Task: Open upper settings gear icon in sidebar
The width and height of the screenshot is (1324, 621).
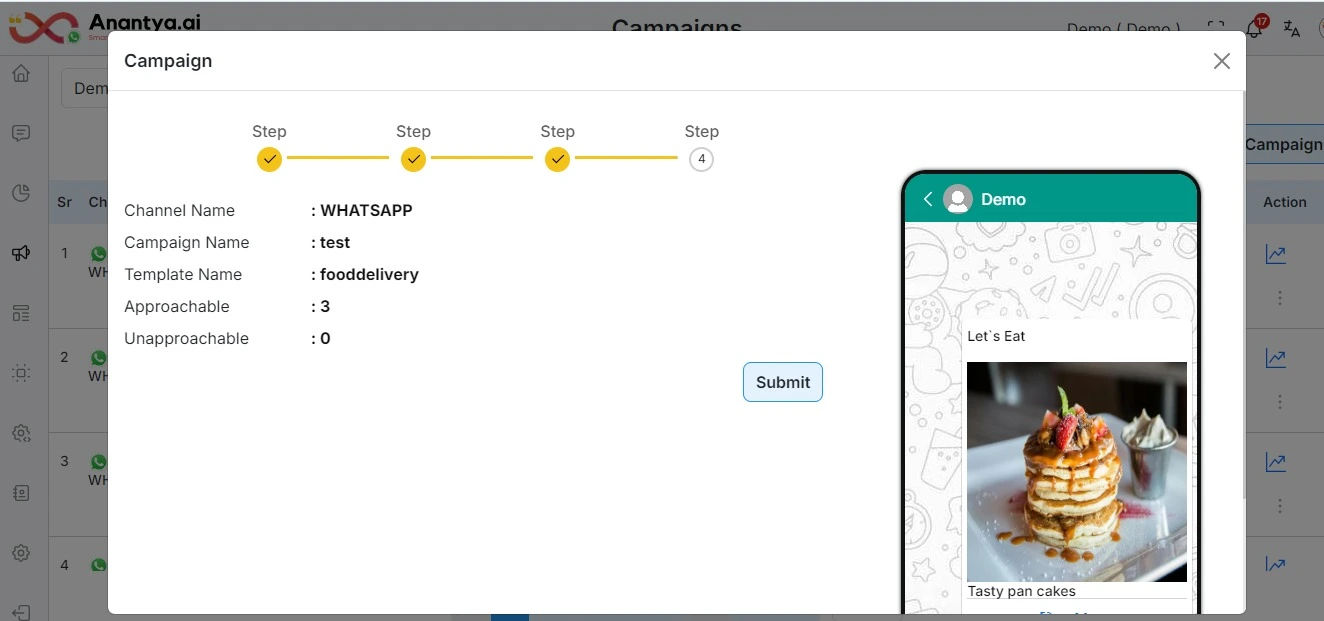Action: point(21,433)
